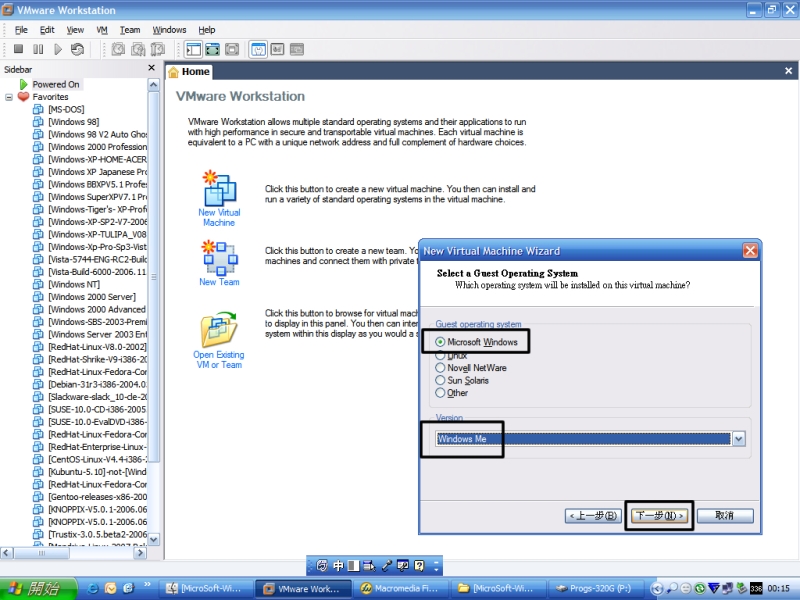Screen dimensions: 800x600
Task: Open the Snapshot Manager toolbar icon
Action: point(158,49)
